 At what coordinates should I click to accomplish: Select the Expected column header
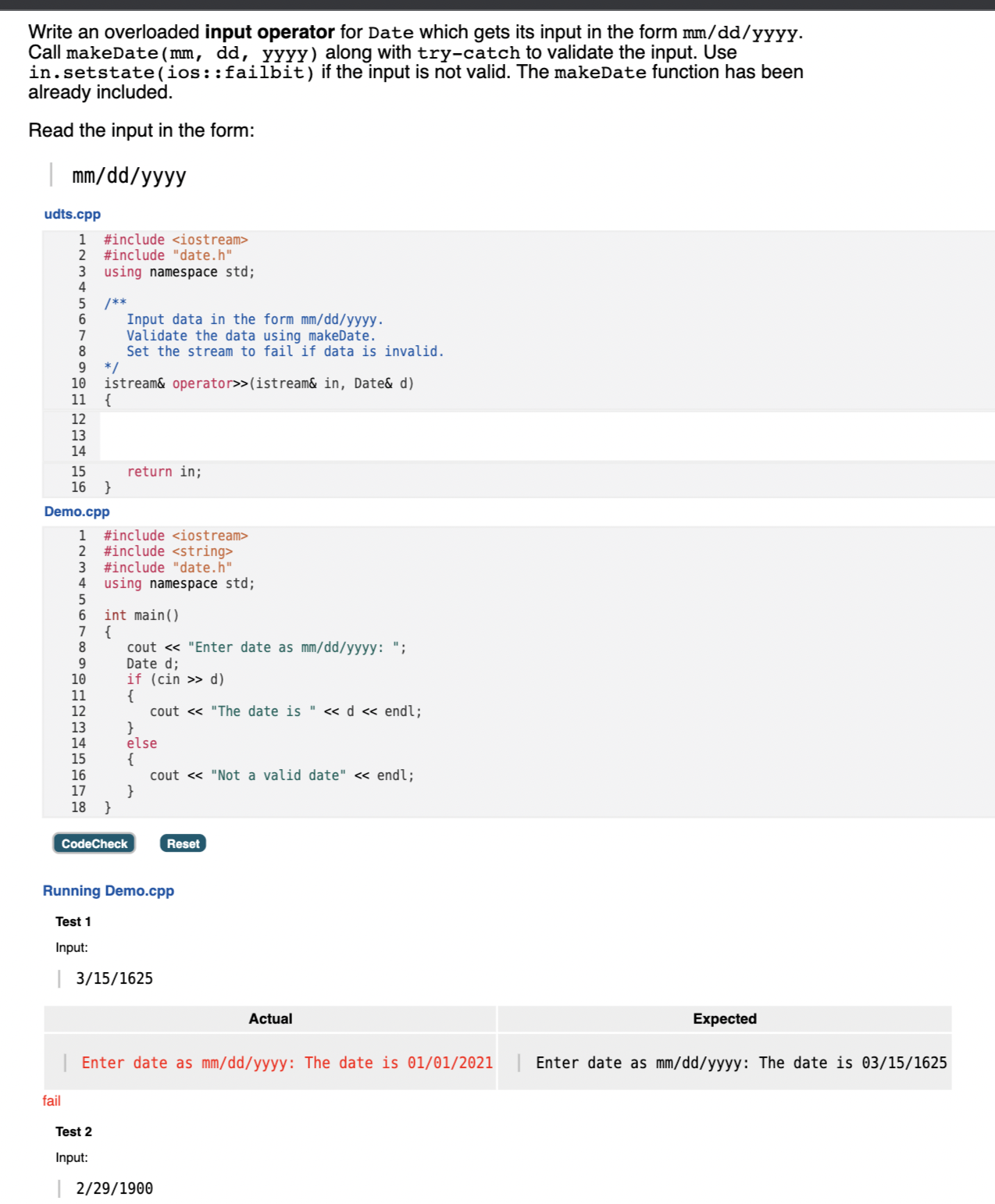pyautogui.click(x=724, y=1018)
